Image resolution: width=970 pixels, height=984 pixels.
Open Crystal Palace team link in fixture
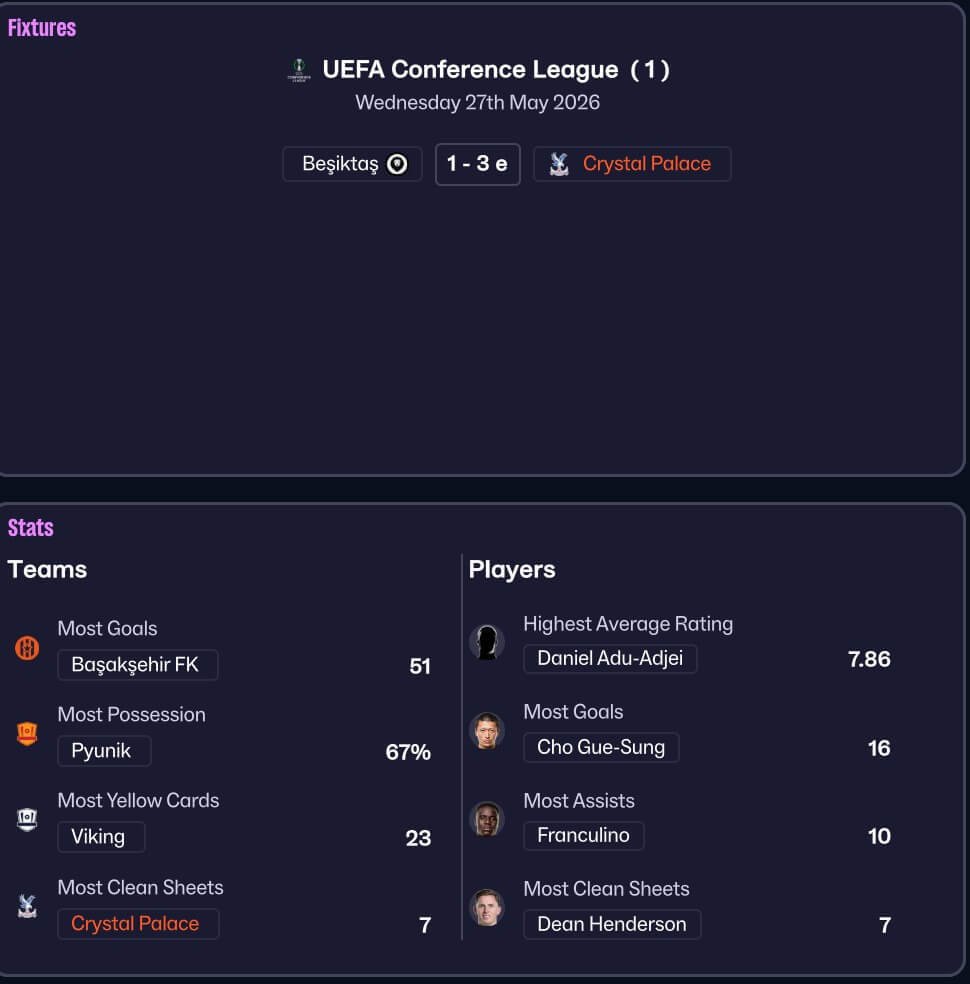[x=632, y=164]
